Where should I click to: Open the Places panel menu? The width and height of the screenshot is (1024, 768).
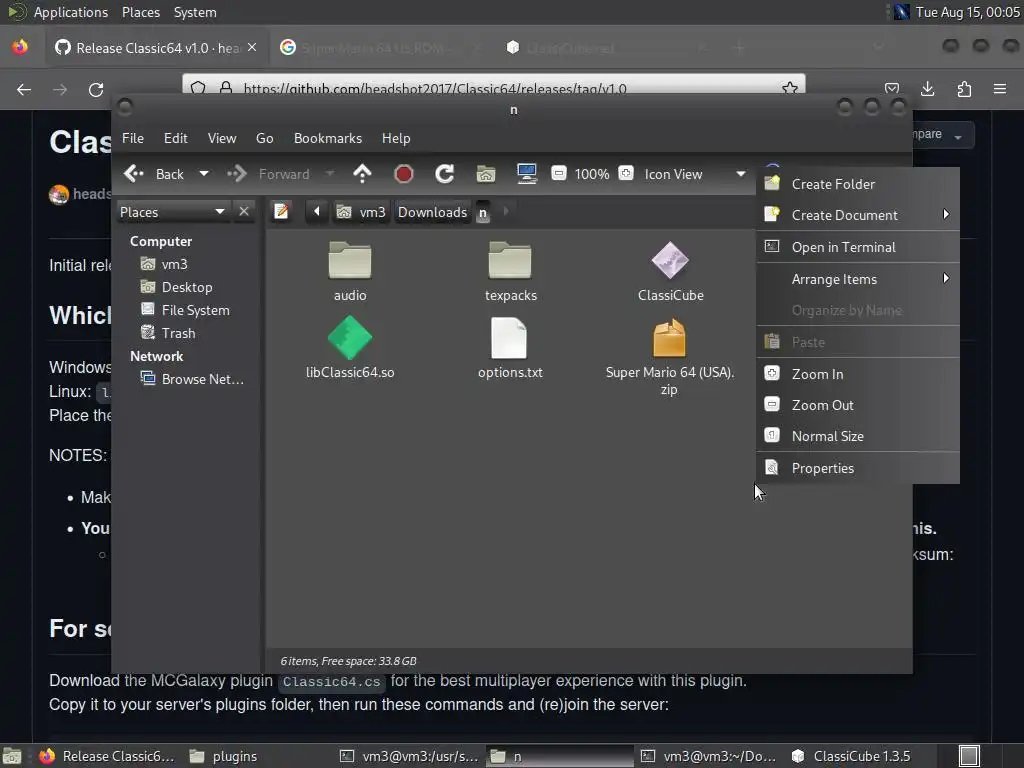[x=140, y=12]
